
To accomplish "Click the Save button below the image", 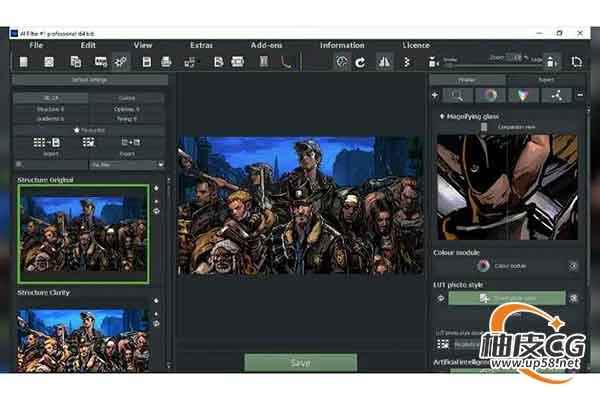I will (x=300, y=362).
